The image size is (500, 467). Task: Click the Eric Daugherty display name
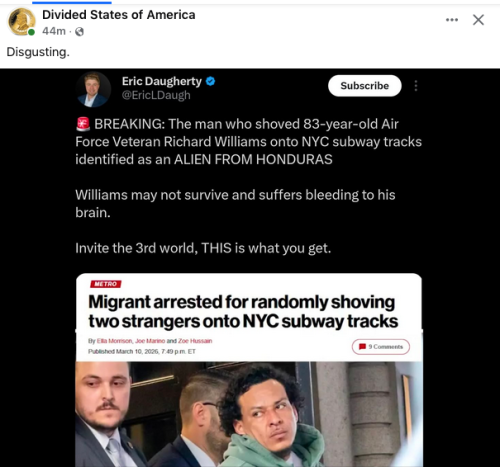click(162, 81)
